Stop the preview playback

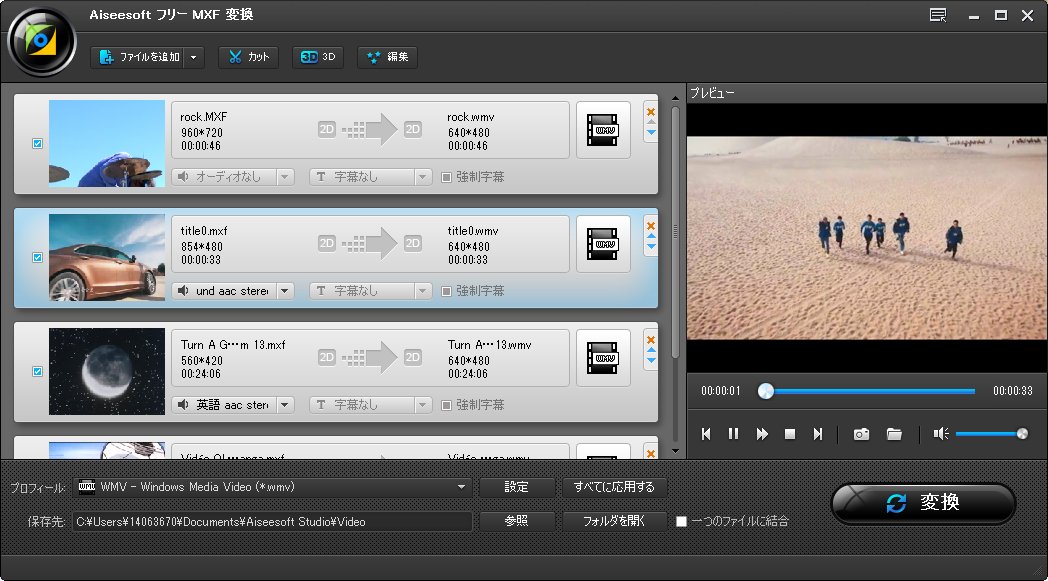[790, 434]
